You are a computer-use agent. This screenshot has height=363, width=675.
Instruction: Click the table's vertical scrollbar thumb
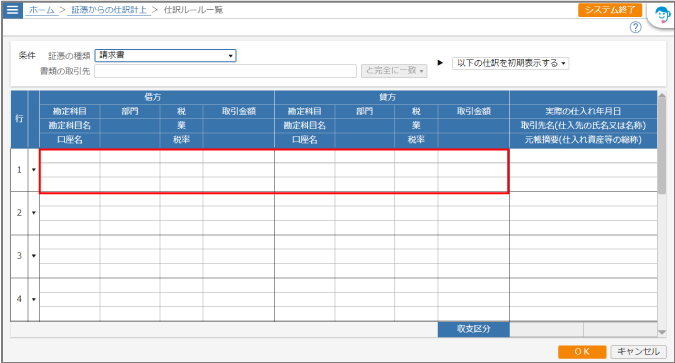coord(662,146)
